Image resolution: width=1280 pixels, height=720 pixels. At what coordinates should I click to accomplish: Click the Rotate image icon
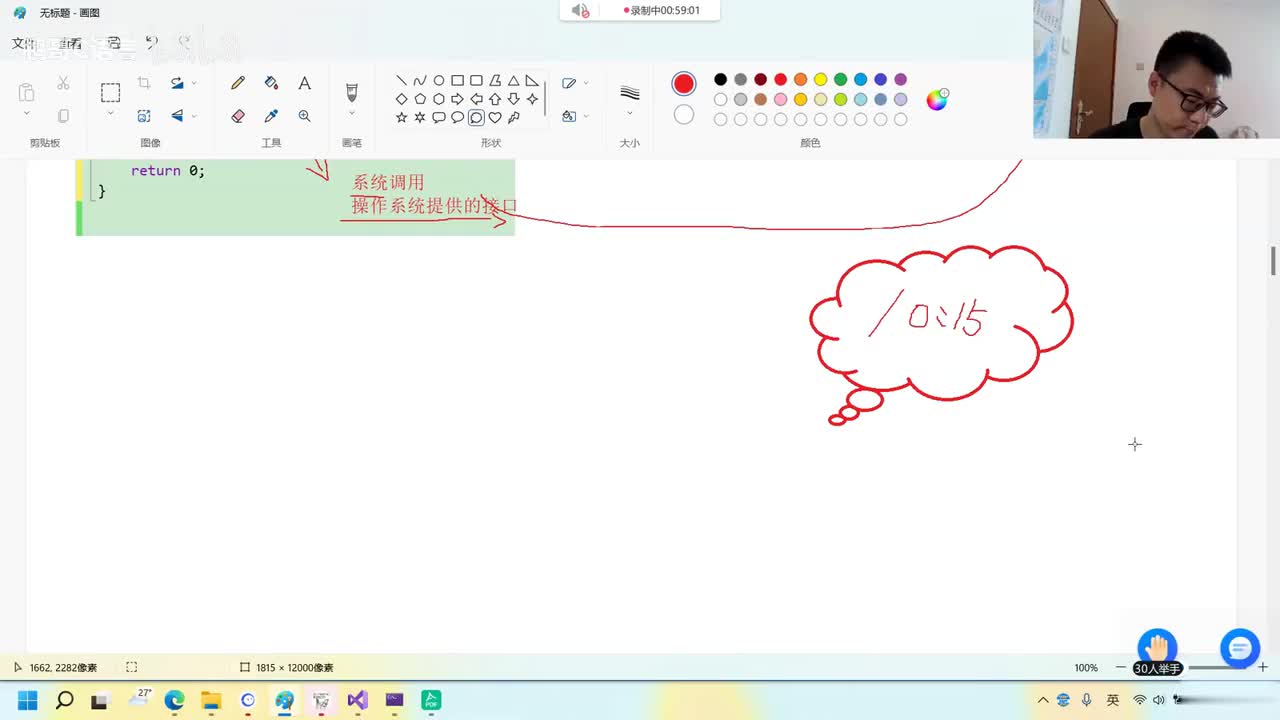pos(177,83)
